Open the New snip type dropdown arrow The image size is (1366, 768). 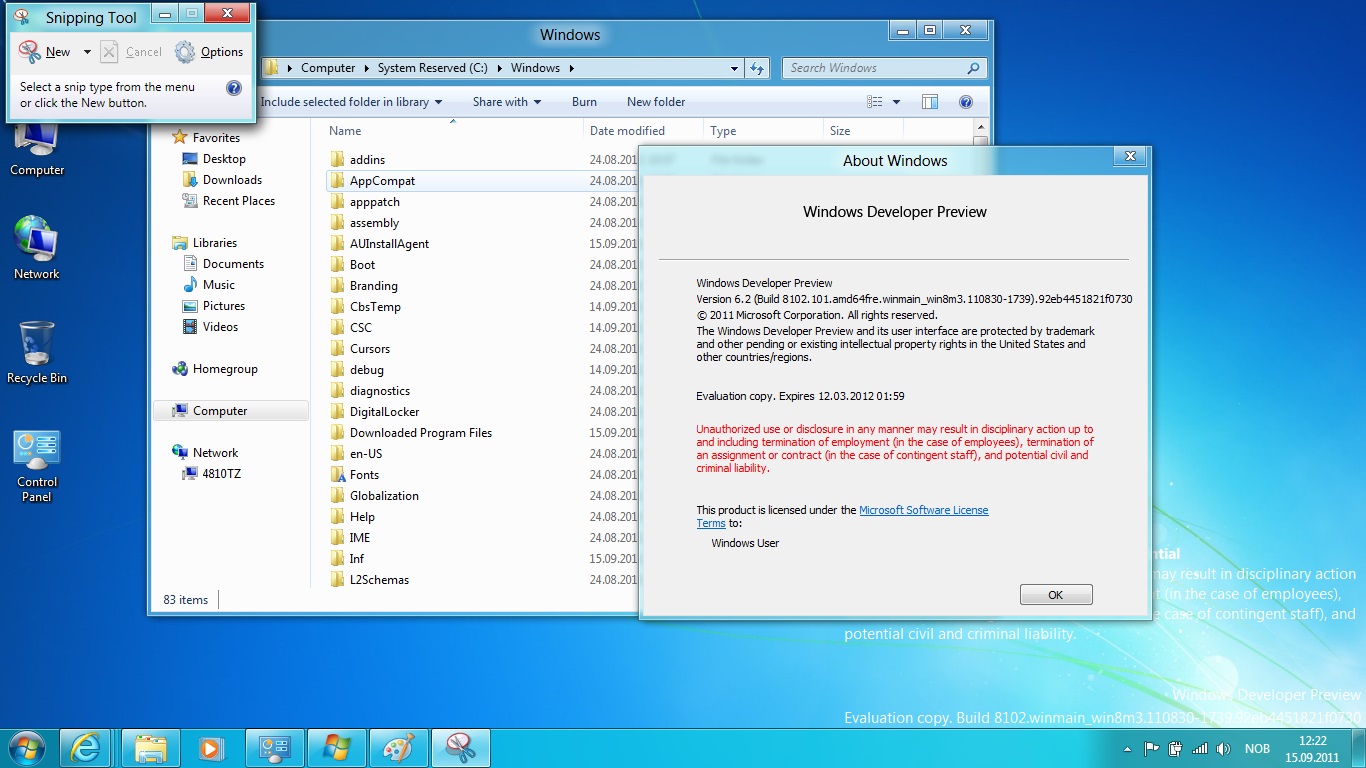(87, 52)
